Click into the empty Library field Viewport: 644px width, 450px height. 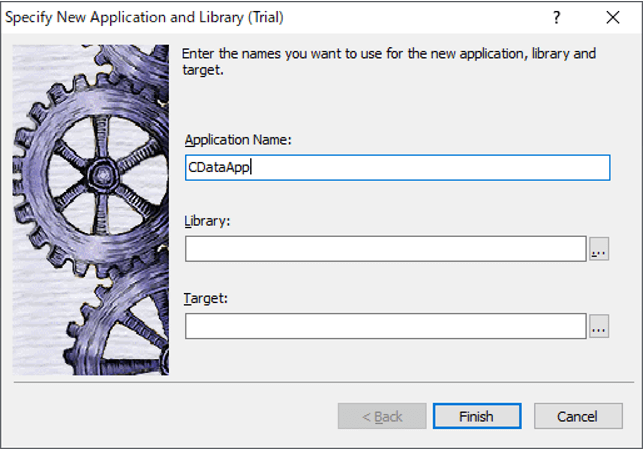click(x=385, y=249)
